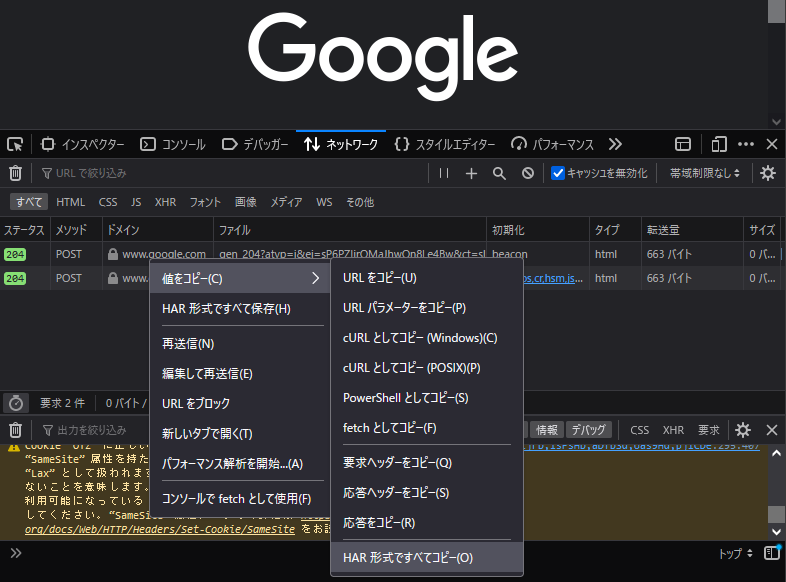Open トップ context selector
The image size is (786, 582).
pos(736,553)
